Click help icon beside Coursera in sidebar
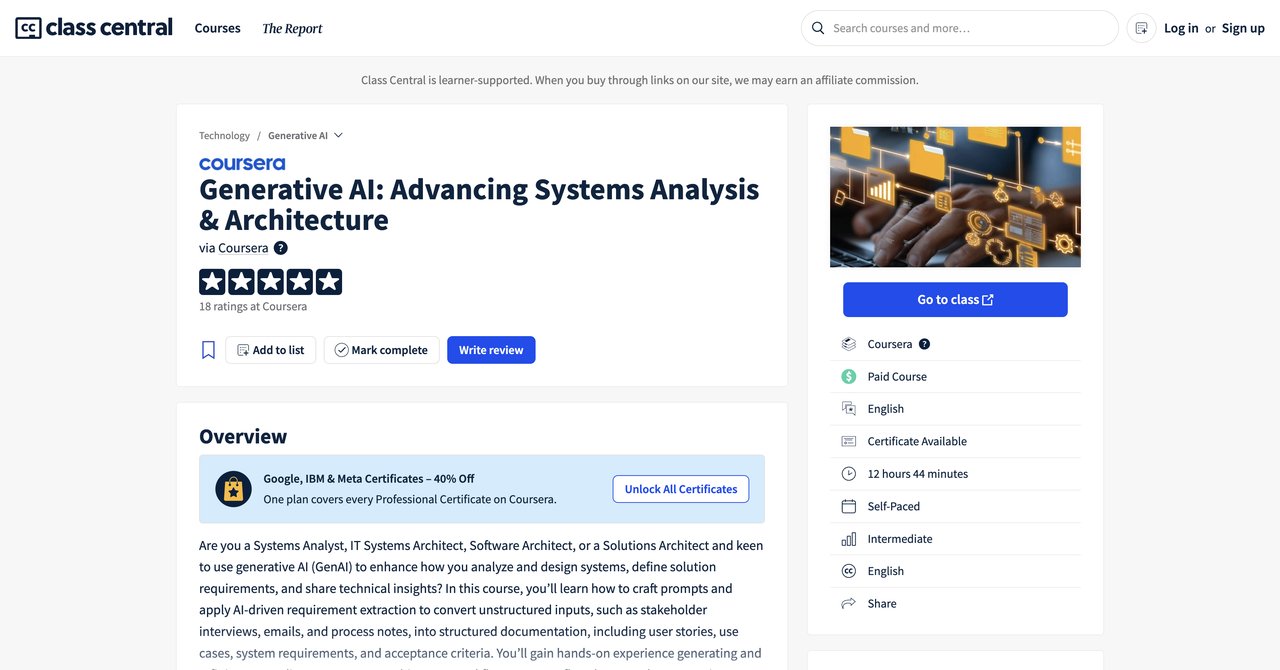Image resolution: width=1280 pixels, height=670 pixels. coord(924,344)
